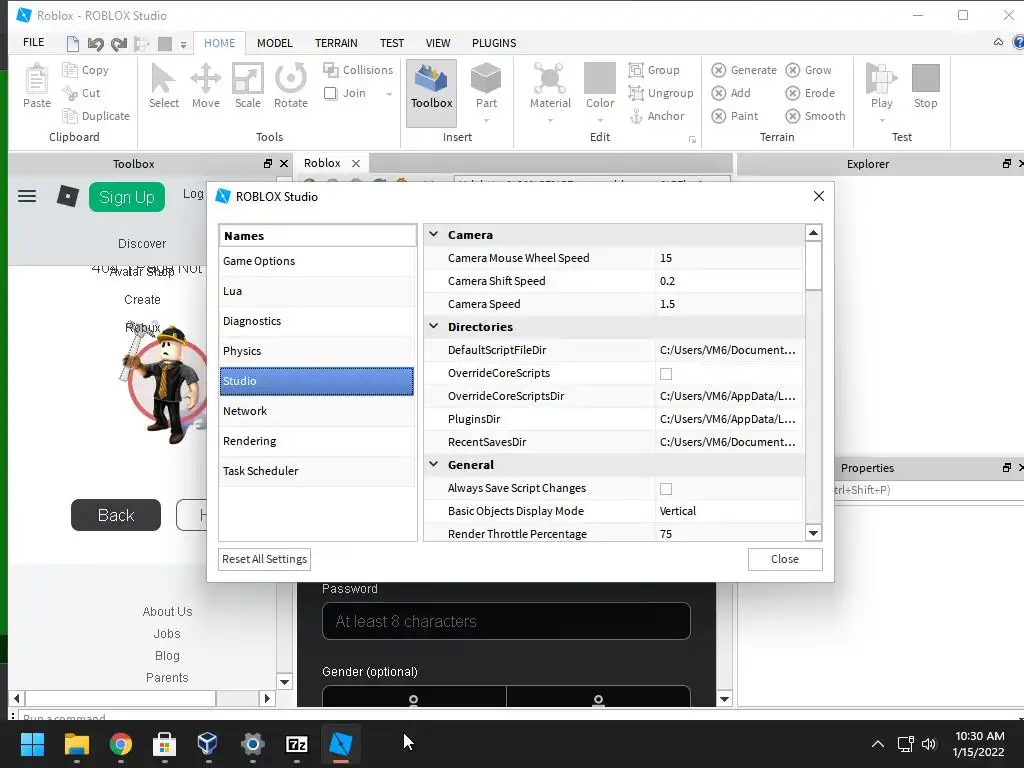This screenshot has height=768, width=1024.
Task: Click the terrain Smooth tool
Action: click(815, 116)
